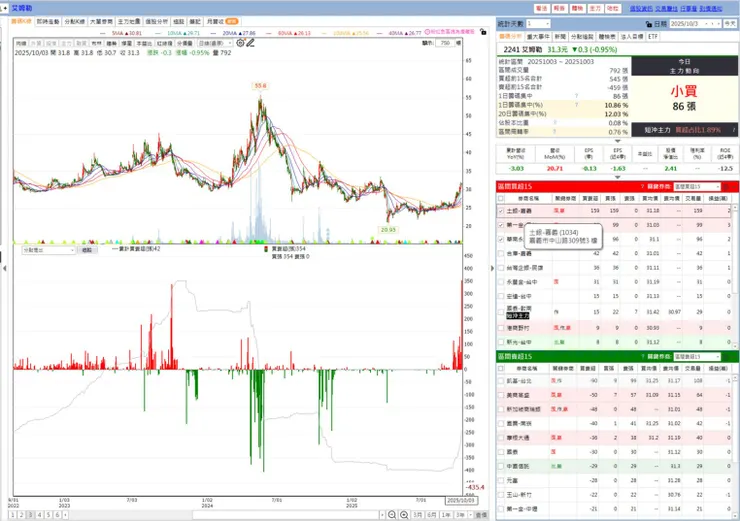Click the 20.95 price low marker
Viewport: 740px width, 521px height.
point(388,230)
